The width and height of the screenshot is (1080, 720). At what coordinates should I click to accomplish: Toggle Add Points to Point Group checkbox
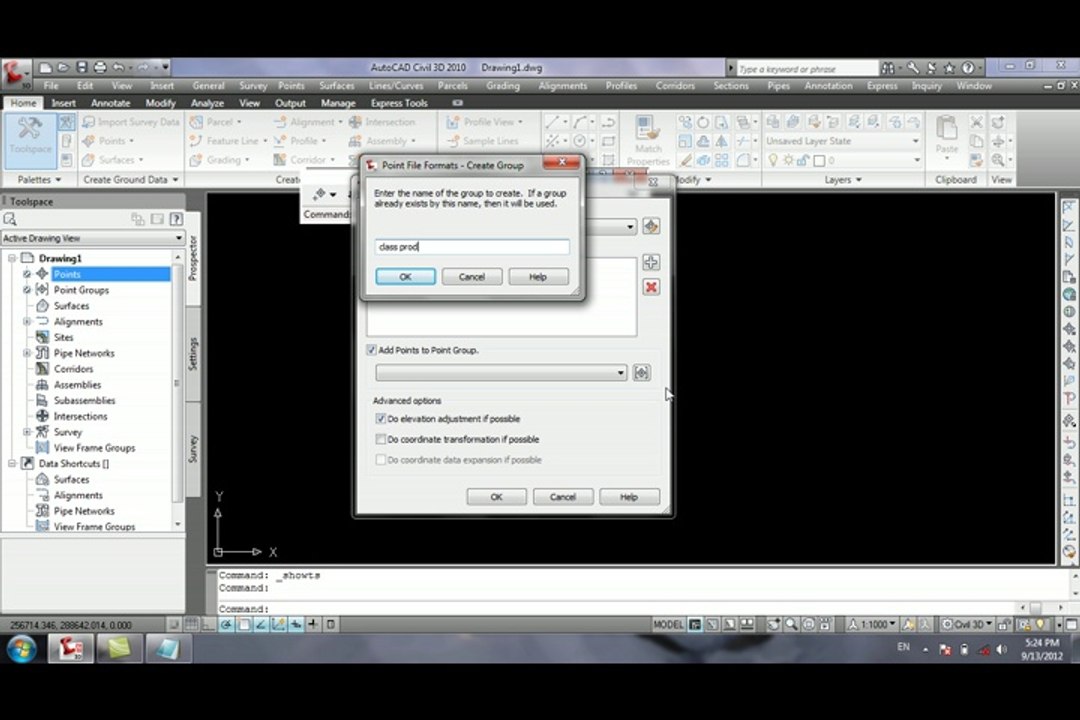click(372, 350)
